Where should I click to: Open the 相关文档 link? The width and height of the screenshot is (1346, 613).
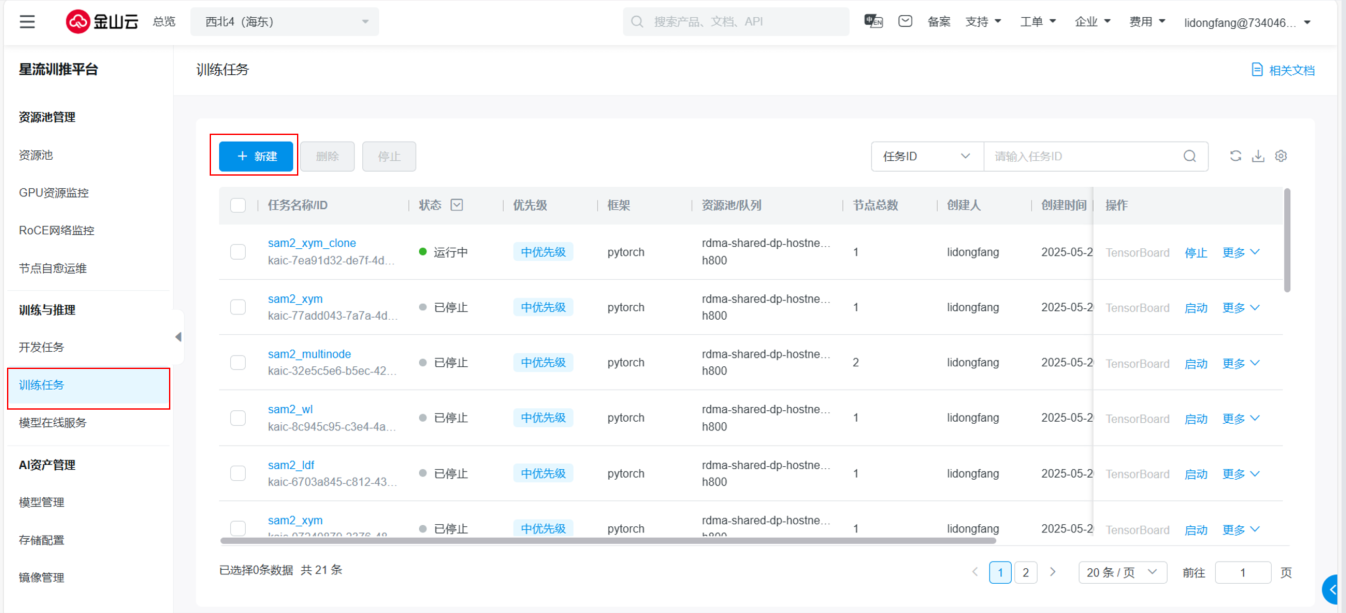pyautogui.click(x=1283, y=70)
